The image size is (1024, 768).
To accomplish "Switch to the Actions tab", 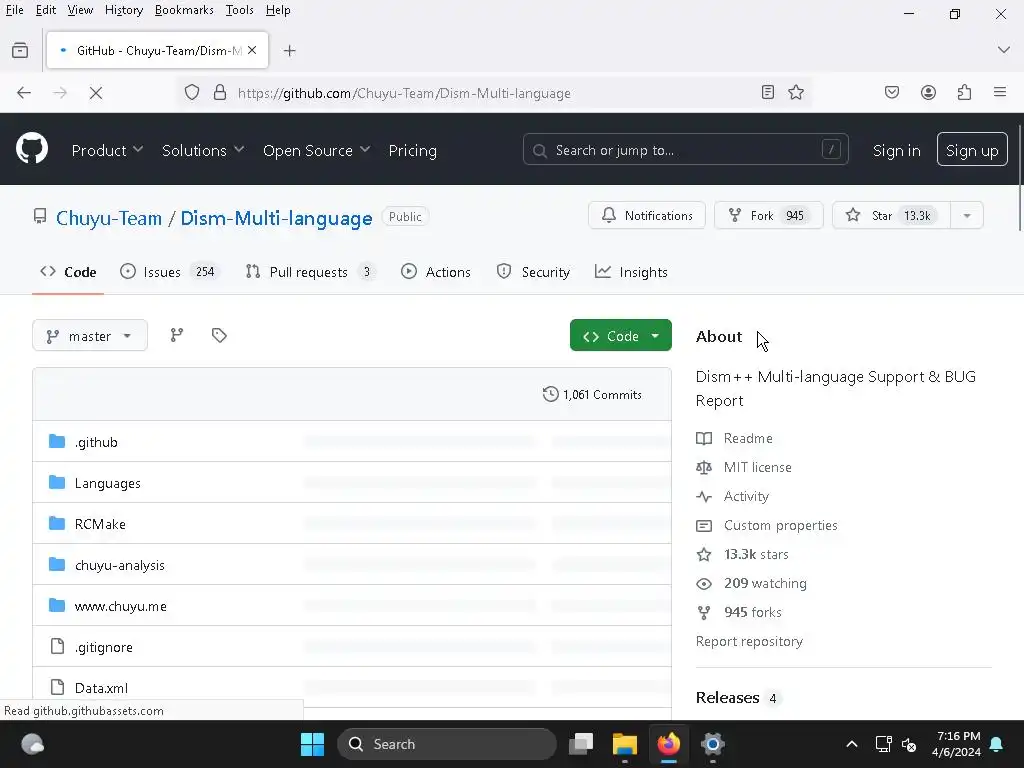I will [436, 272].
